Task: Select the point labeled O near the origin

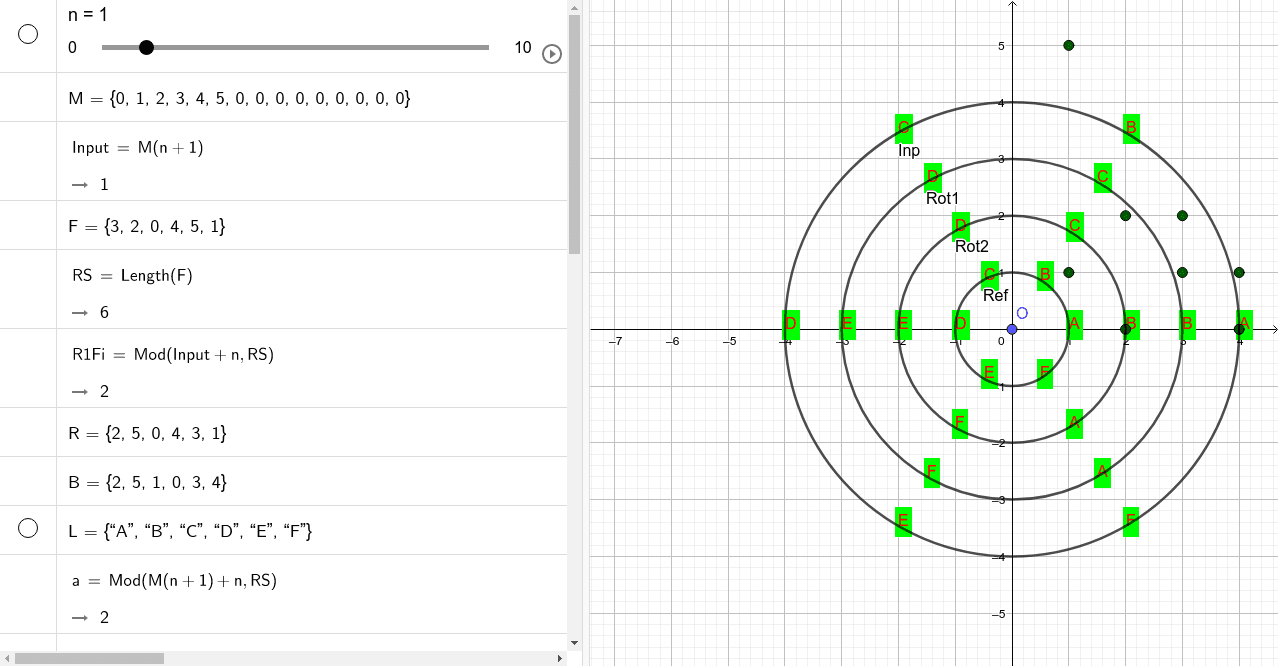Action: click(x=1021, y=312)
